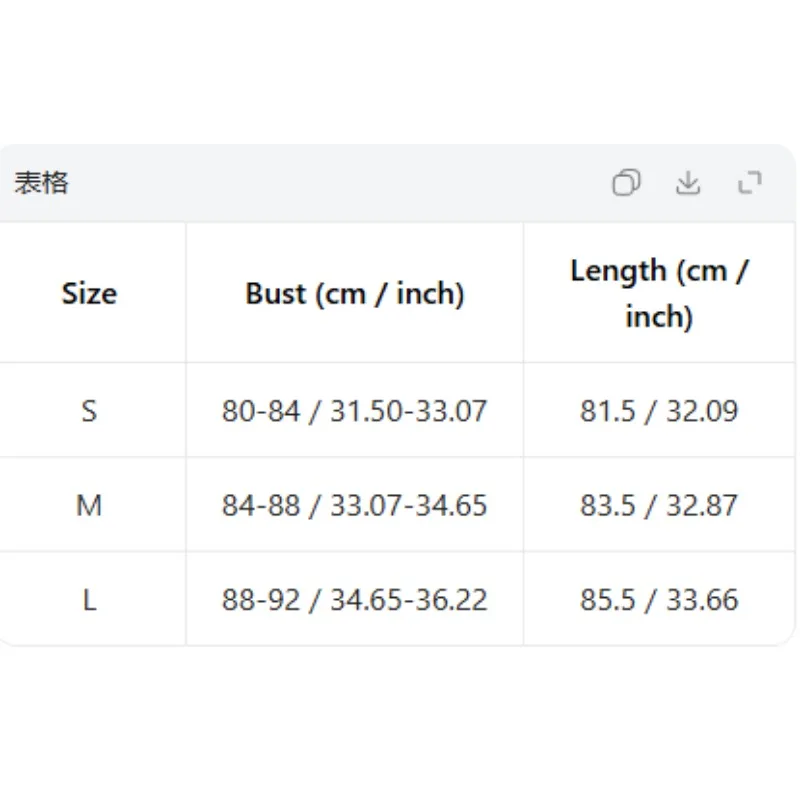Select the Size column header
The image size is (800, 800).
point(89,293)
